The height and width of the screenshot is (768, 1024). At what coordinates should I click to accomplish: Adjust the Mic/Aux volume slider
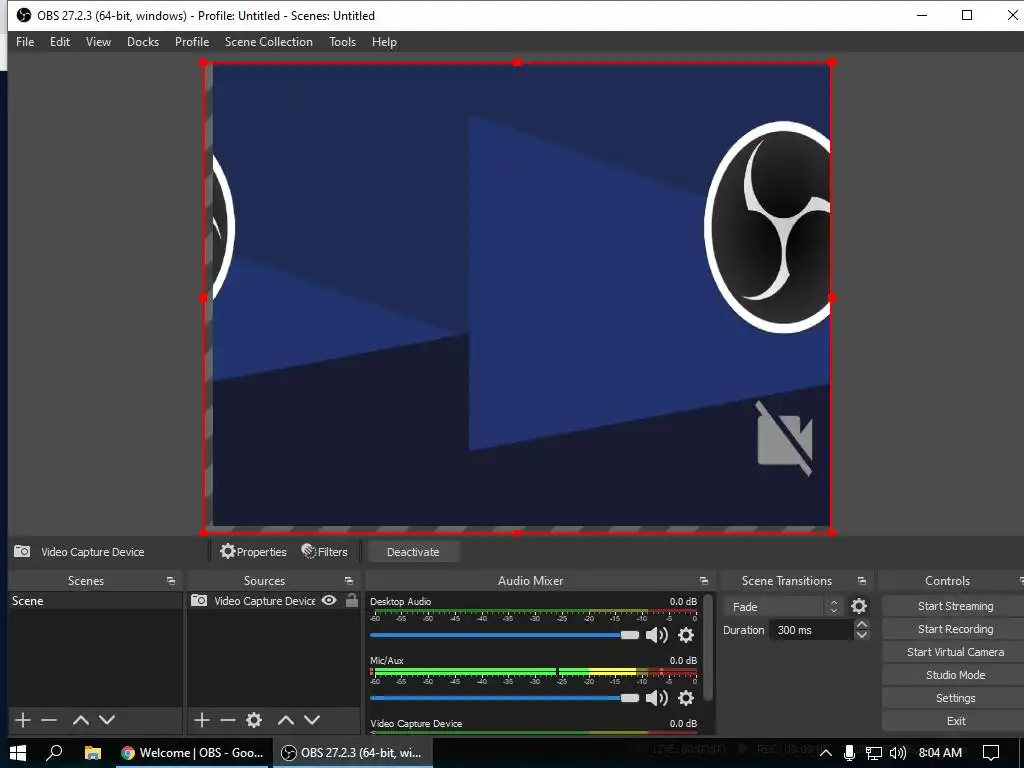pos(504,698)
